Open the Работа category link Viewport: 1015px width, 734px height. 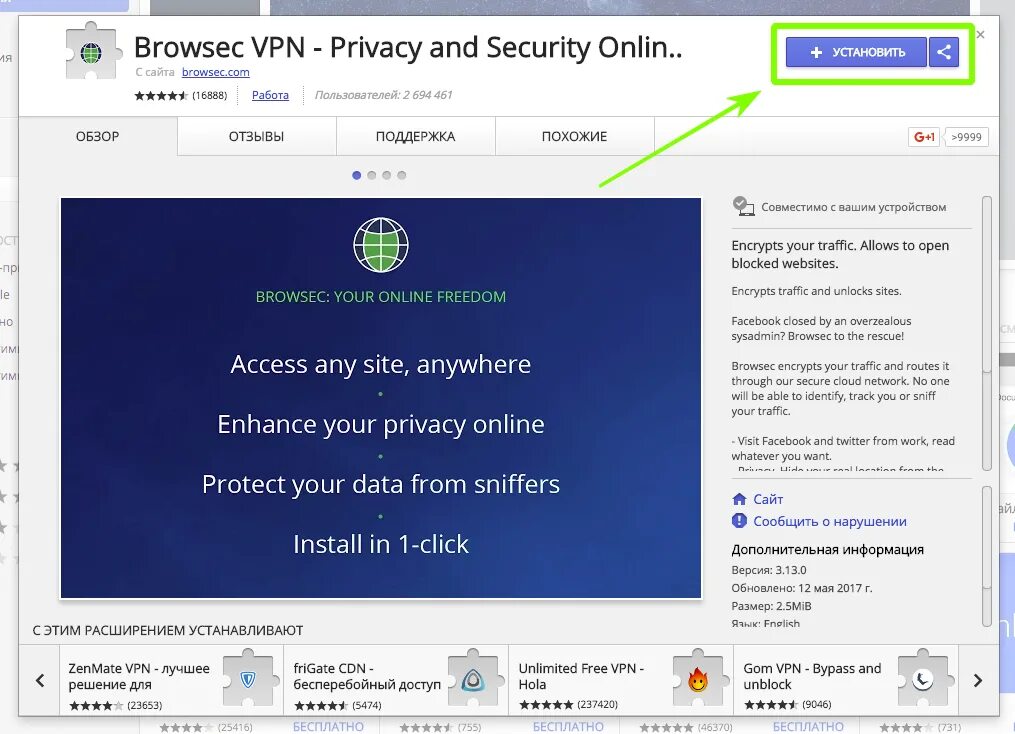pos(270,95)
